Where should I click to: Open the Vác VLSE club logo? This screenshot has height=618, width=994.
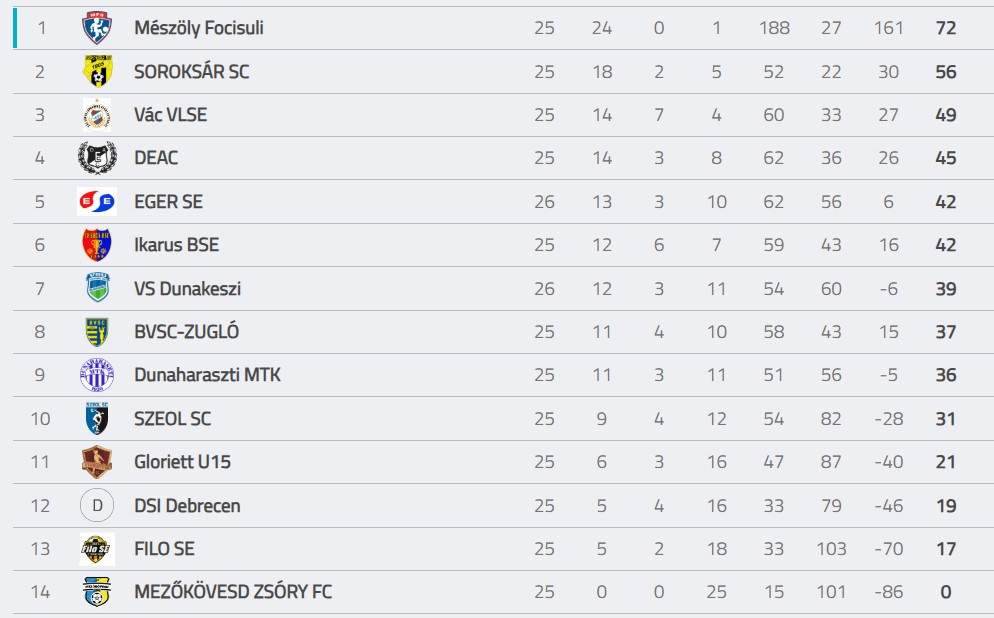tap(97, 115)
